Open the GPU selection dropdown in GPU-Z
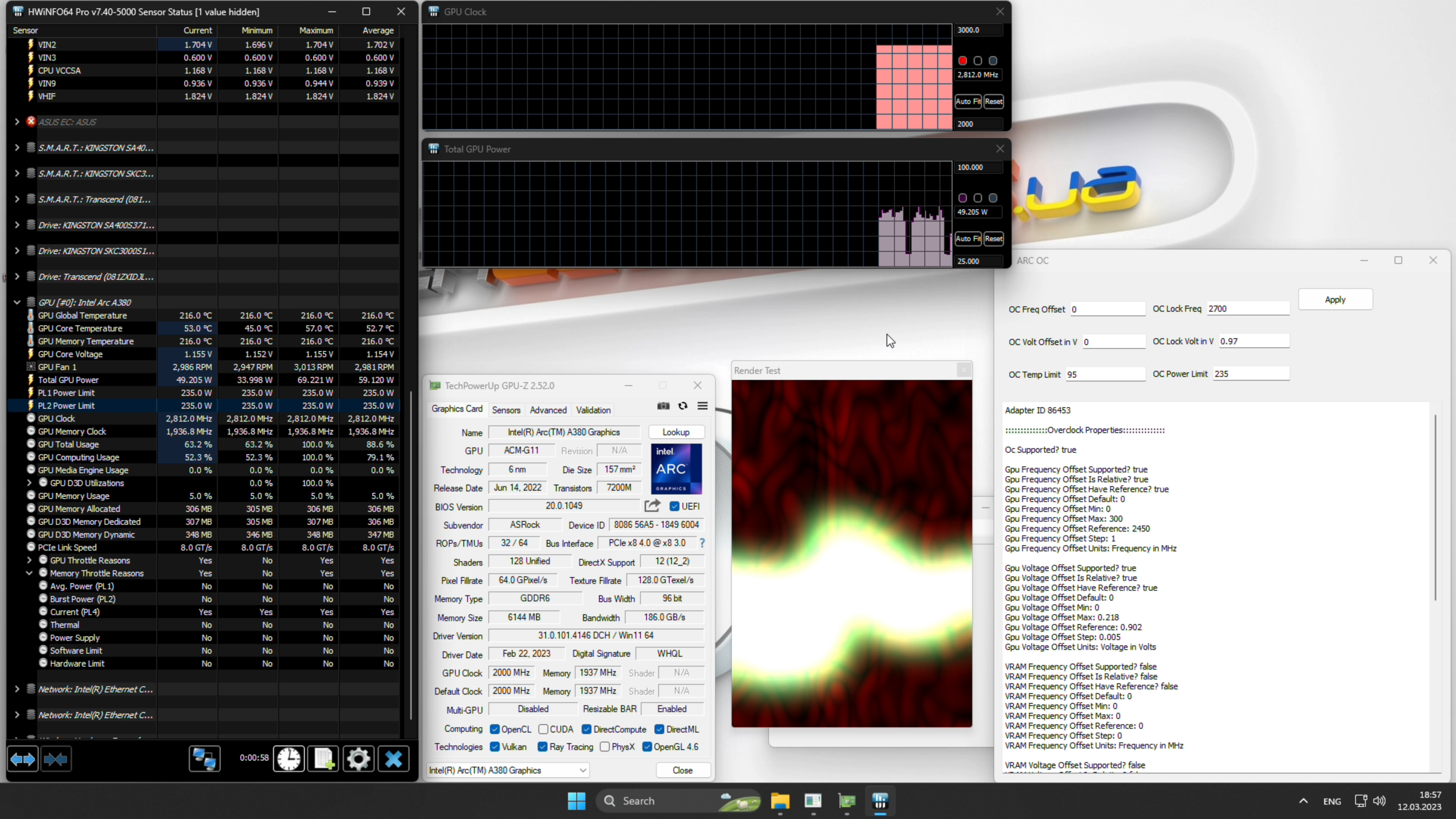The width and height of the screenshot is (1456, 819). 583,770
